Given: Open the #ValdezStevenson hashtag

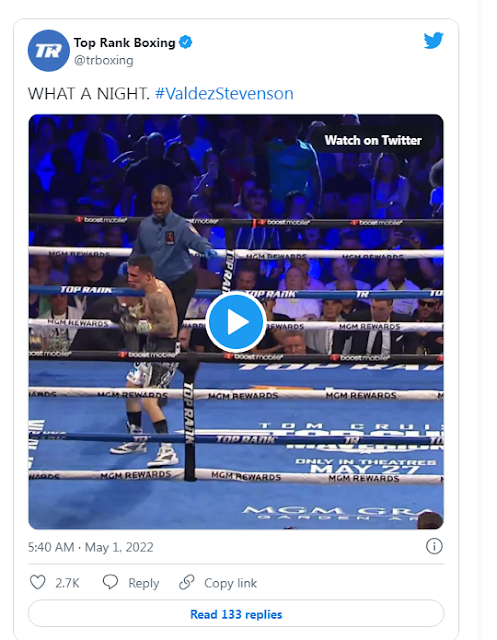Looking at the screenshot, I should coord(224,93).
